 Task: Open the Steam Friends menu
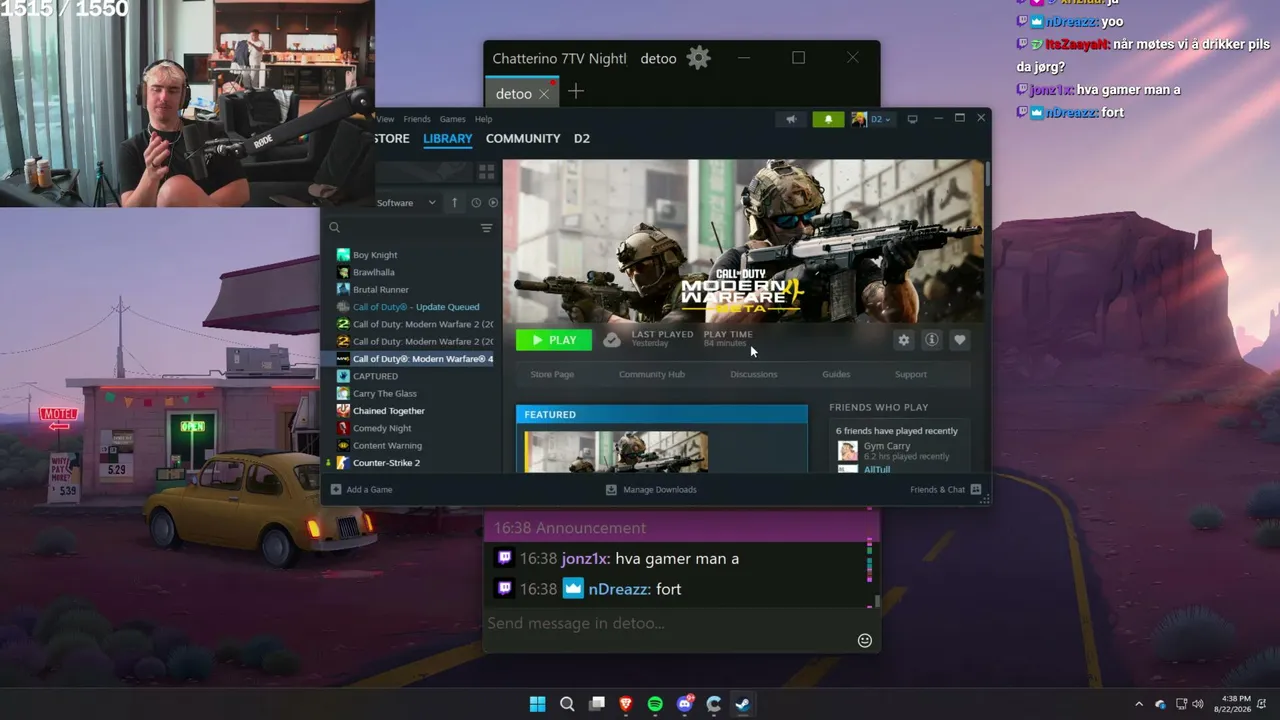(417, 119)
